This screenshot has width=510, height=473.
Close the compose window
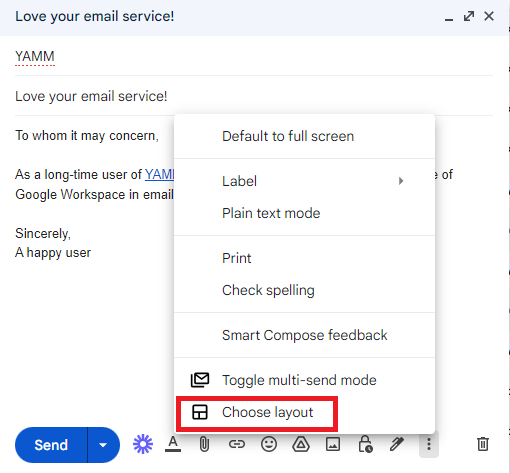point(489,16)
